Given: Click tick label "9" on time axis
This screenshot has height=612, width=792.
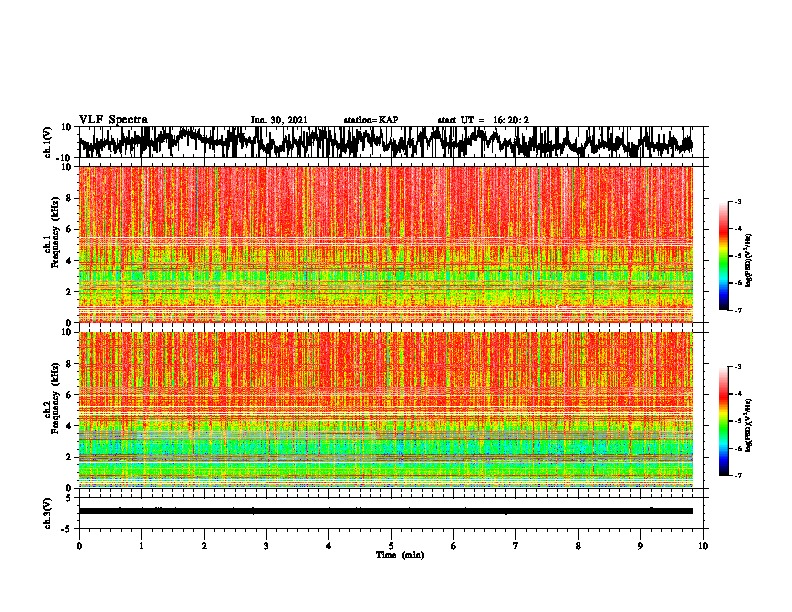Looking at the screenshot, I should [640, 546].
